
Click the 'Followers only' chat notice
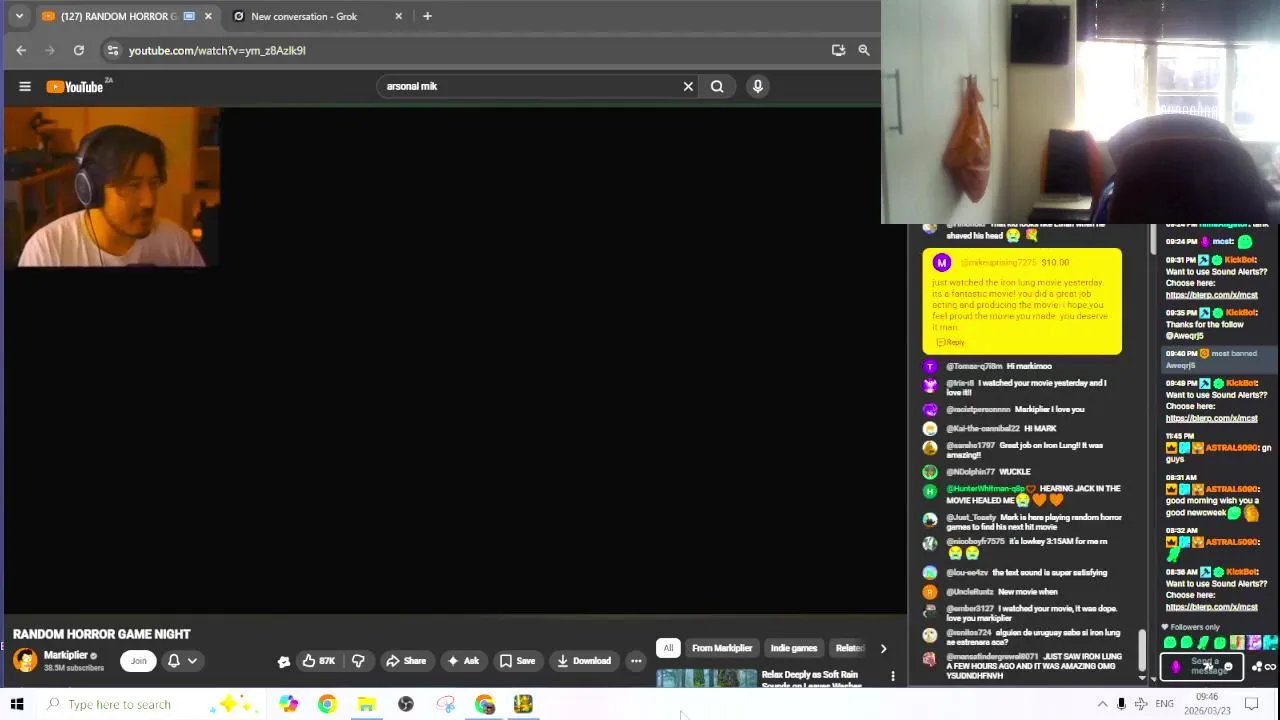[x=1189, y=627]
